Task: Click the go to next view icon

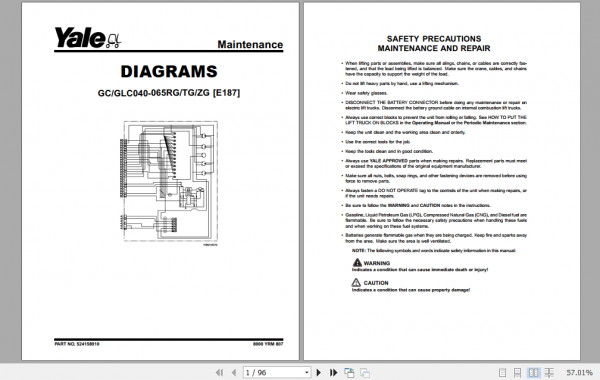Action: [365, 372]
